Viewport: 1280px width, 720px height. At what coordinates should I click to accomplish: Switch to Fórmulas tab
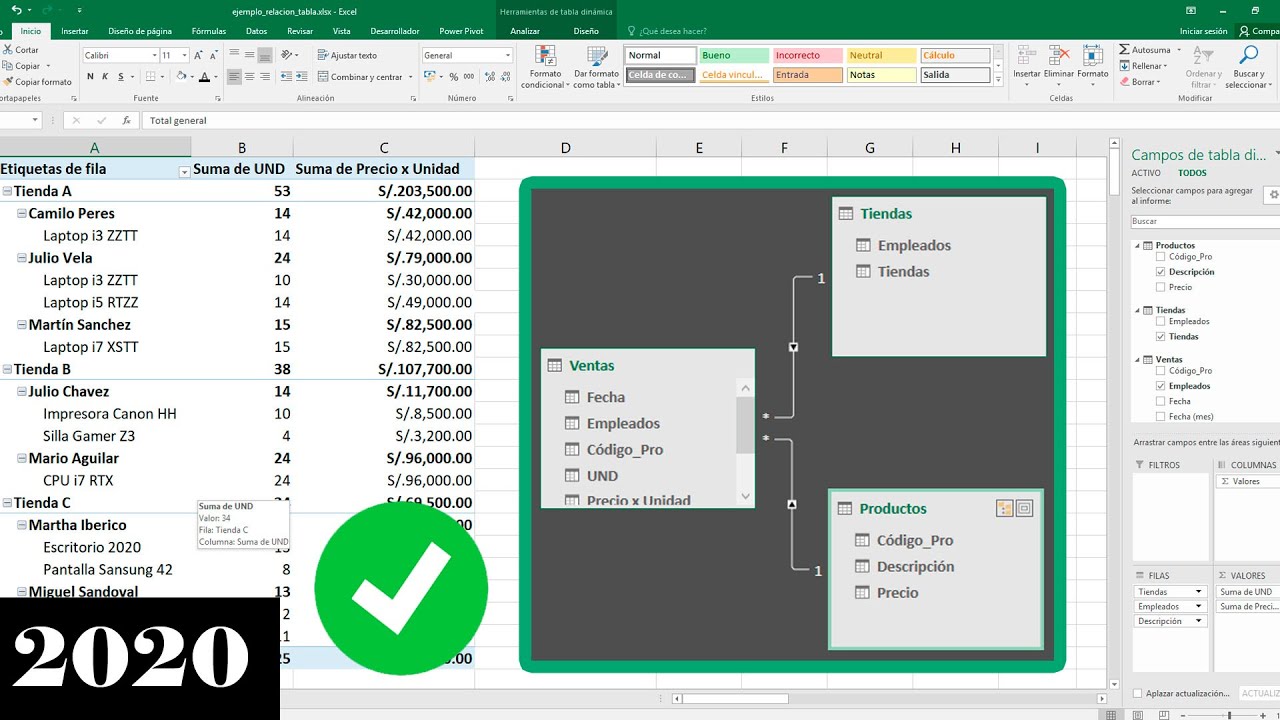[209, 31]
